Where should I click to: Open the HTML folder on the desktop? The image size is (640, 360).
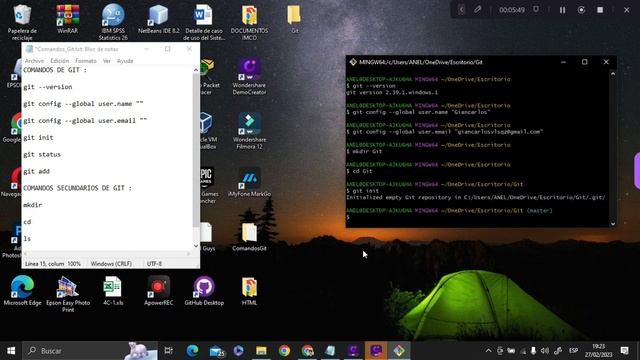pos(249,291)
